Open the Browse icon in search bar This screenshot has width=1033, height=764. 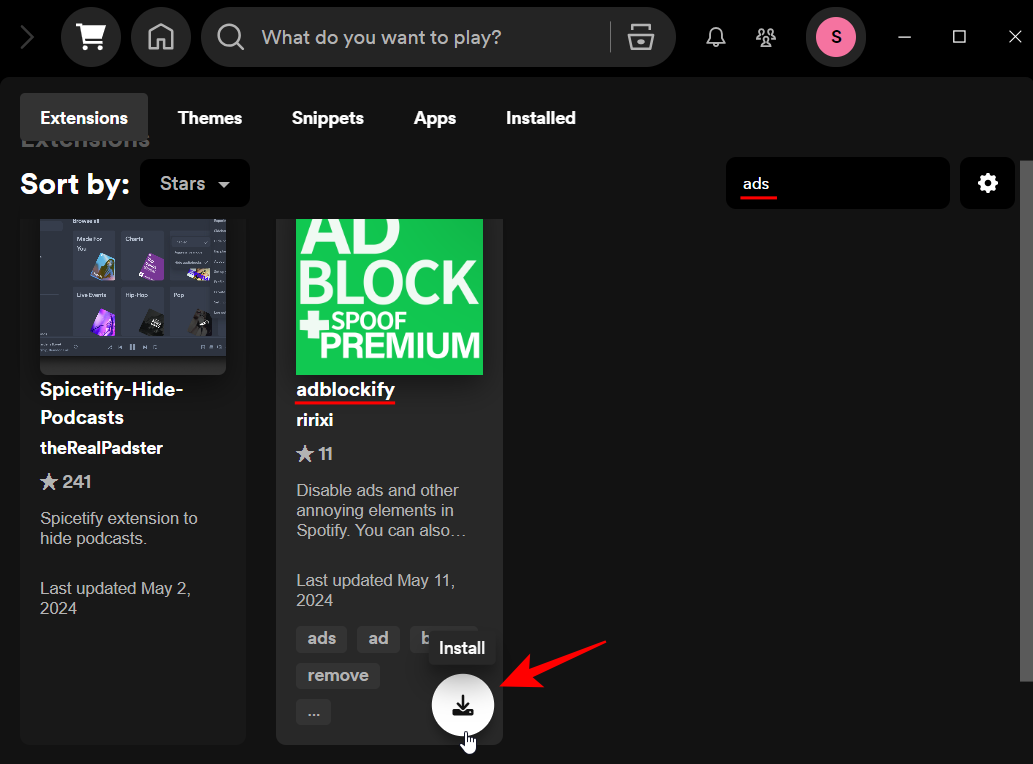640,38
